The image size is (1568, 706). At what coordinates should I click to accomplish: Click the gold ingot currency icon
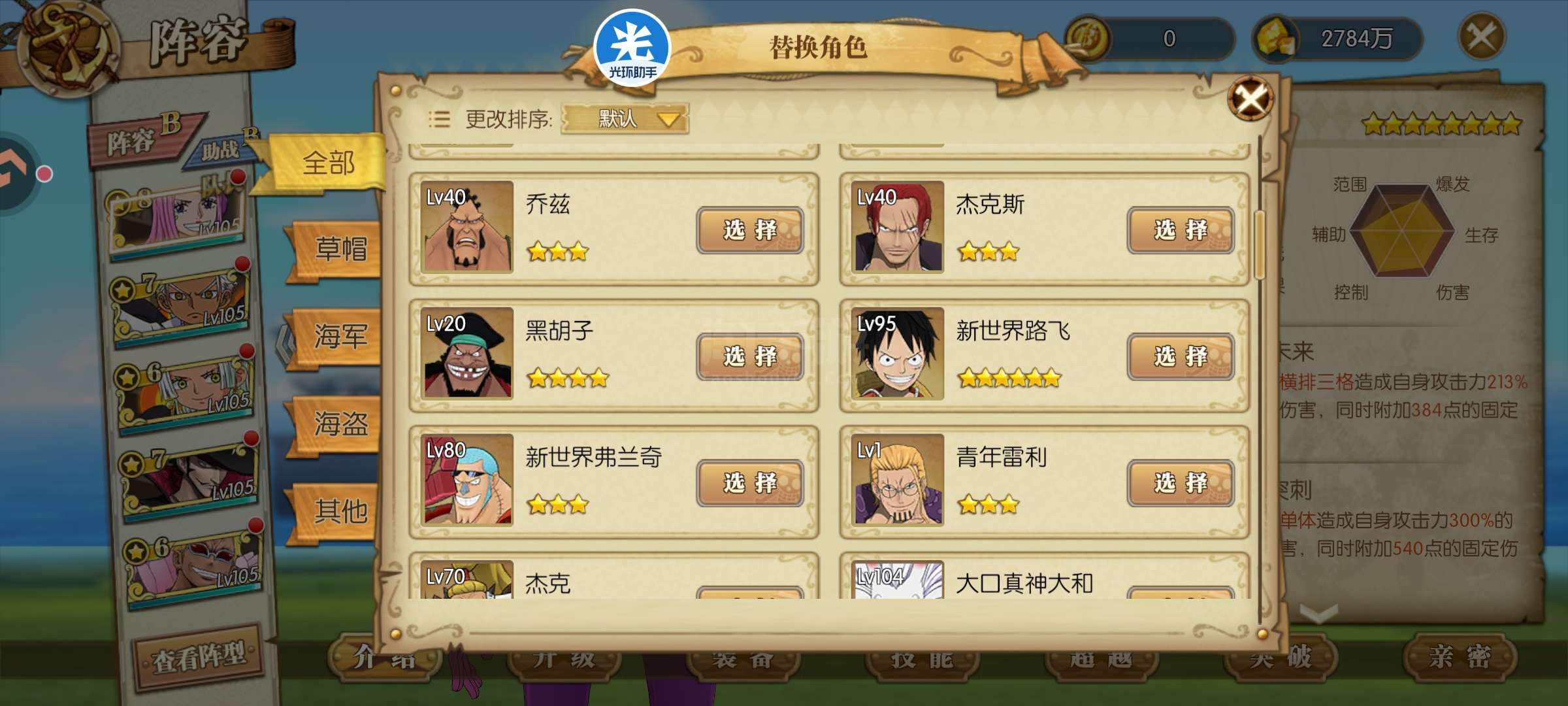pos(1275,39)
